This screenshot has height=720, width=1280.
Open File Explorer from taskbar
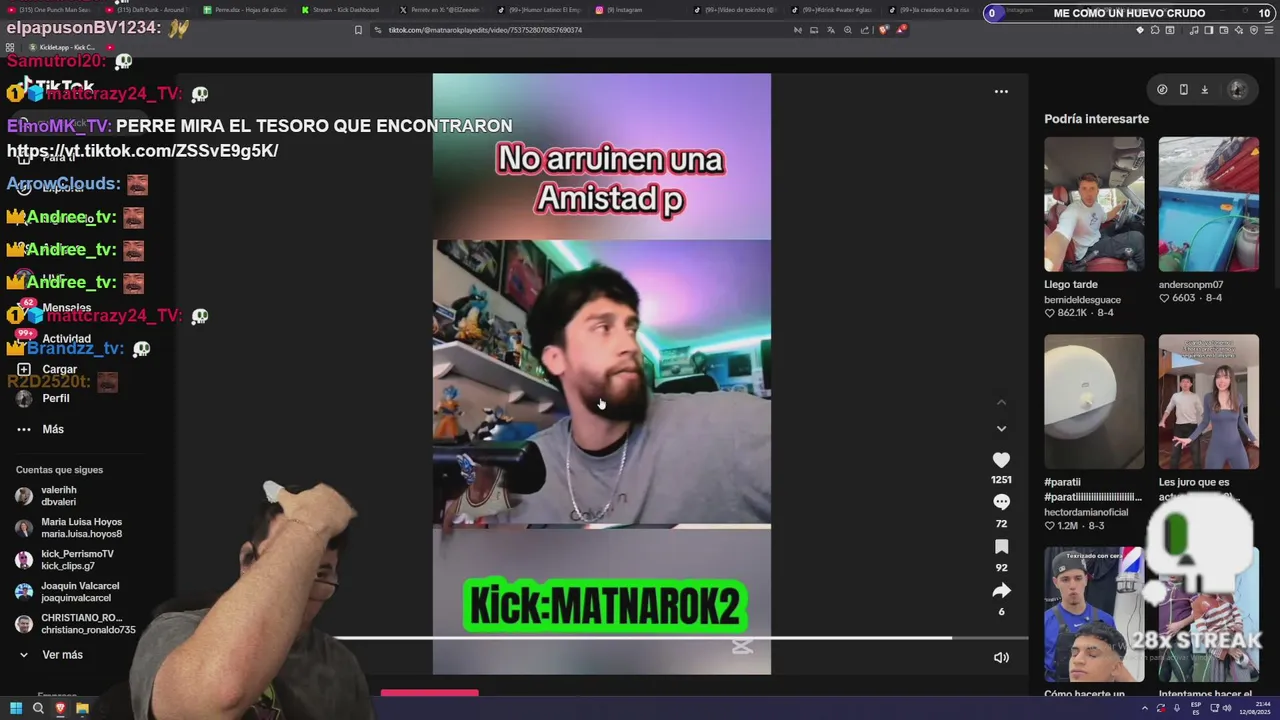pyautogui.click(x=82, y=708)
